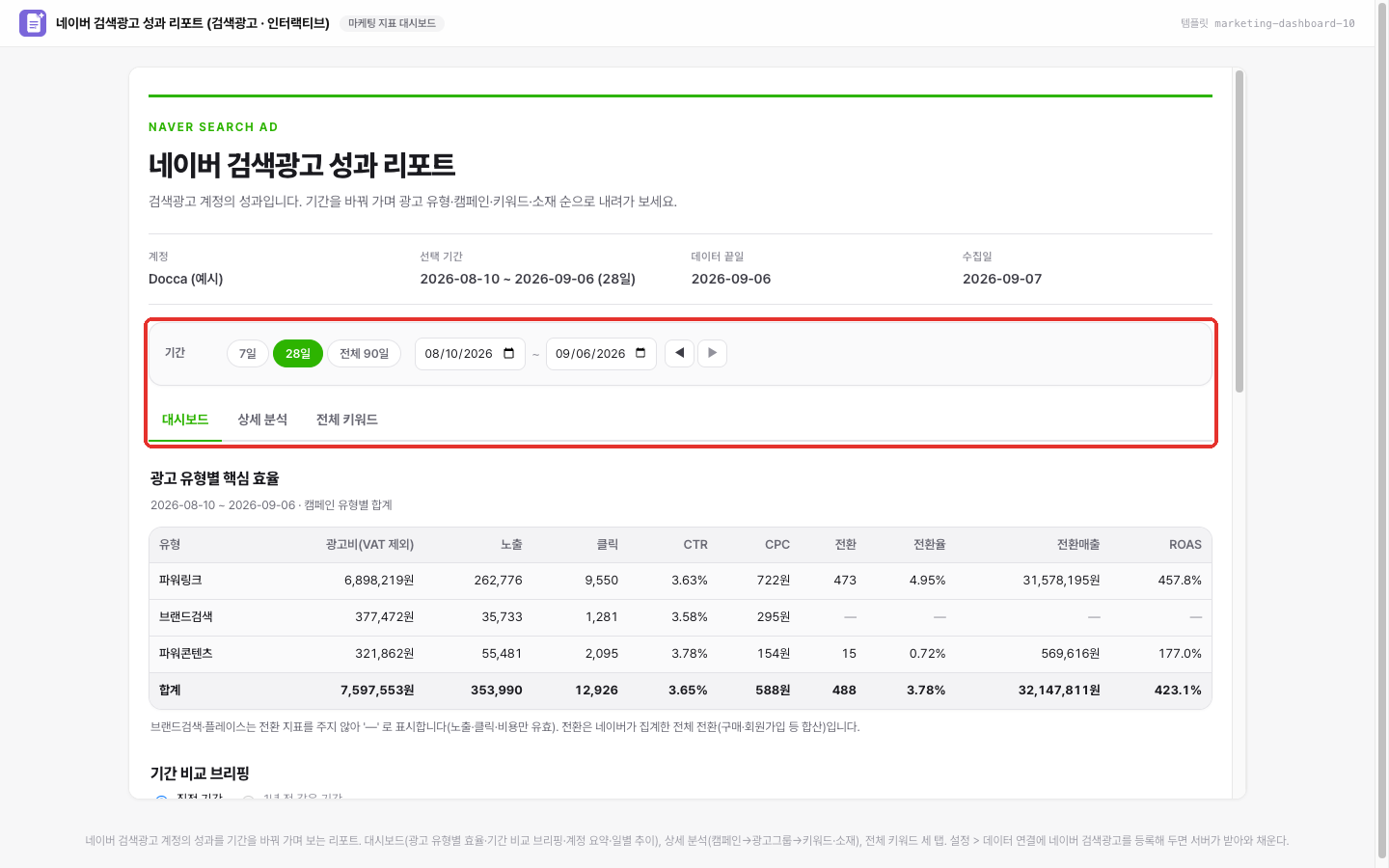
Task: Click the start date field 08/10/2026
Action: click(x=470, y=354)
